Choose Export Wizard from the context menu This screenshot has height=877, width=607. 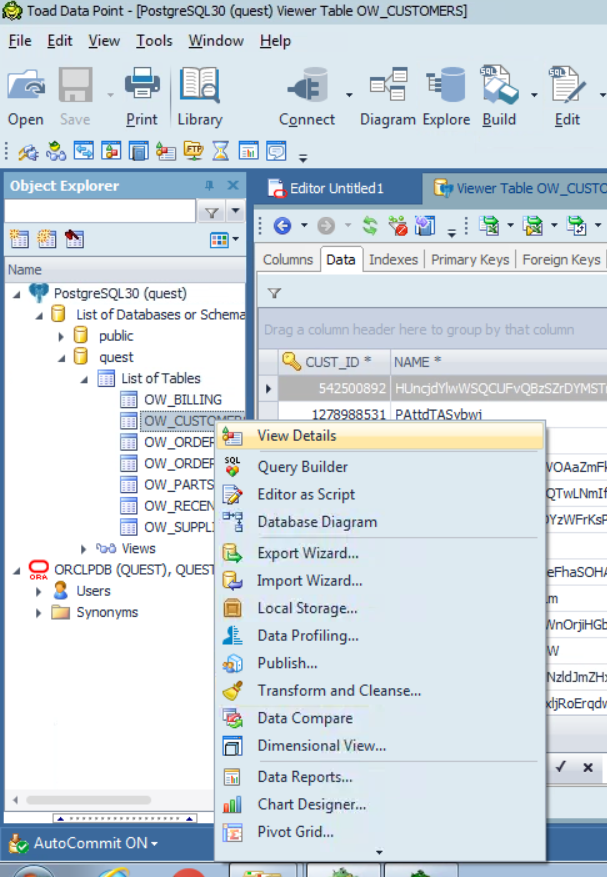(380, 553)
